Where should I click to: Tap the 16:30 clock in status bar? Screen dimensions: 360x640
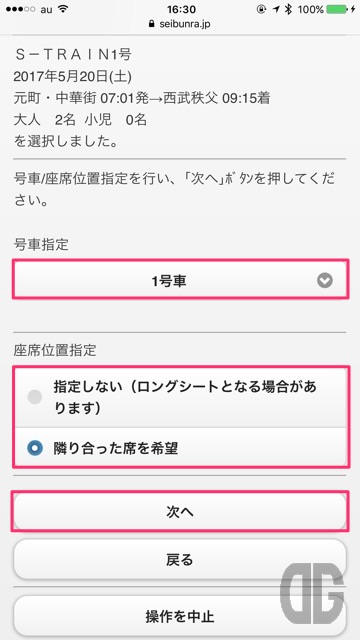pyautogui.click(x=180, y=10)
